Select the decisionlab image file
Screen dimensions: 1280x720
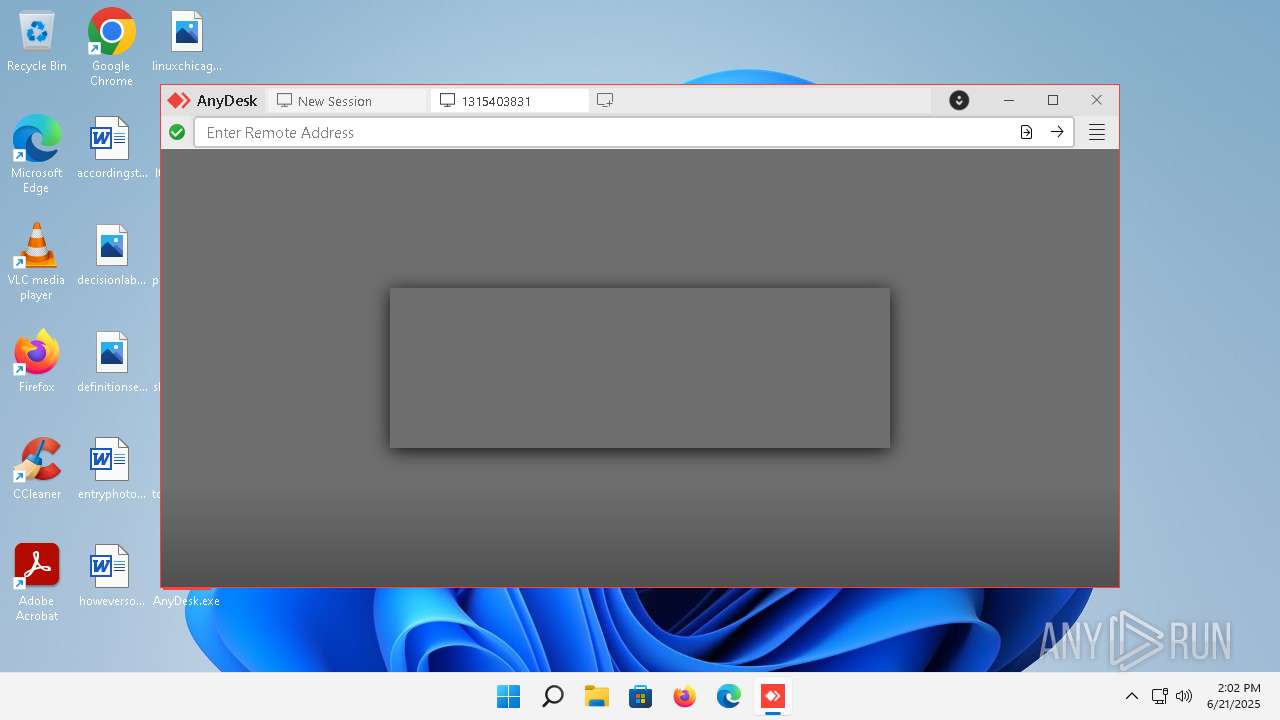tap(111, 255)
